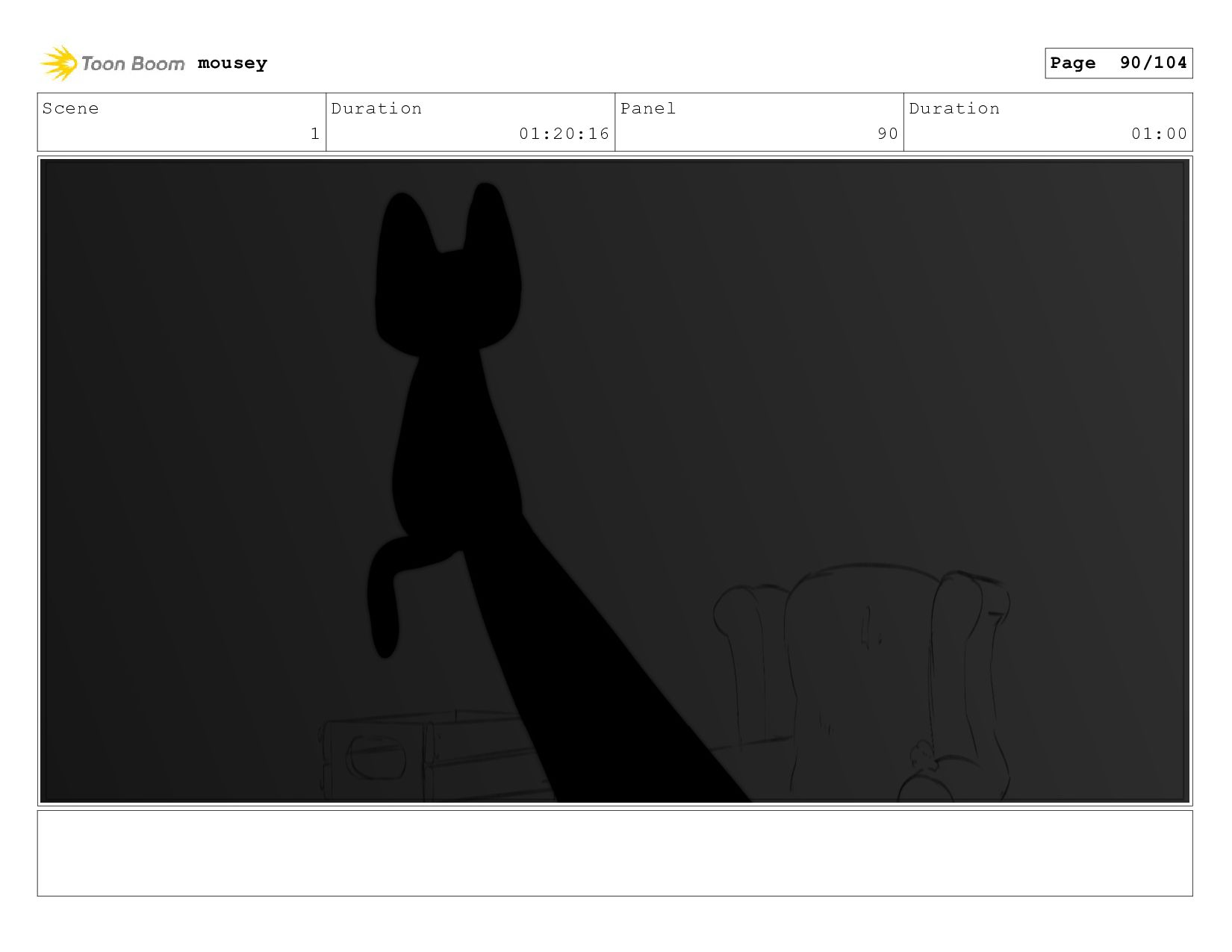This screenshot has height=952, width=1232.
Task: Click scene duration value 01:20:16
Action: (x=564, y=134)
